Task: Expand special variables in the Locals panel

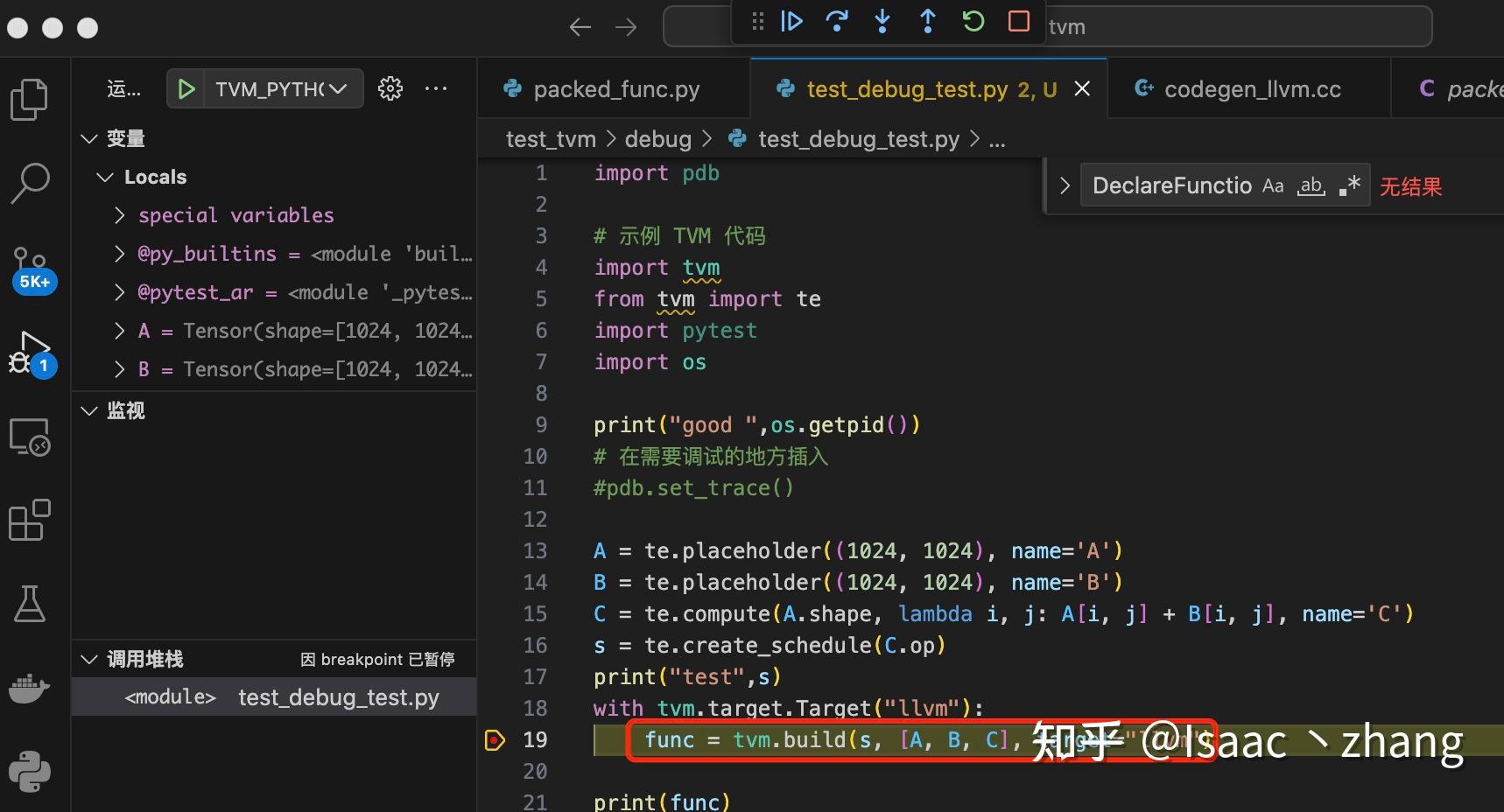Action: coord(120,214)
